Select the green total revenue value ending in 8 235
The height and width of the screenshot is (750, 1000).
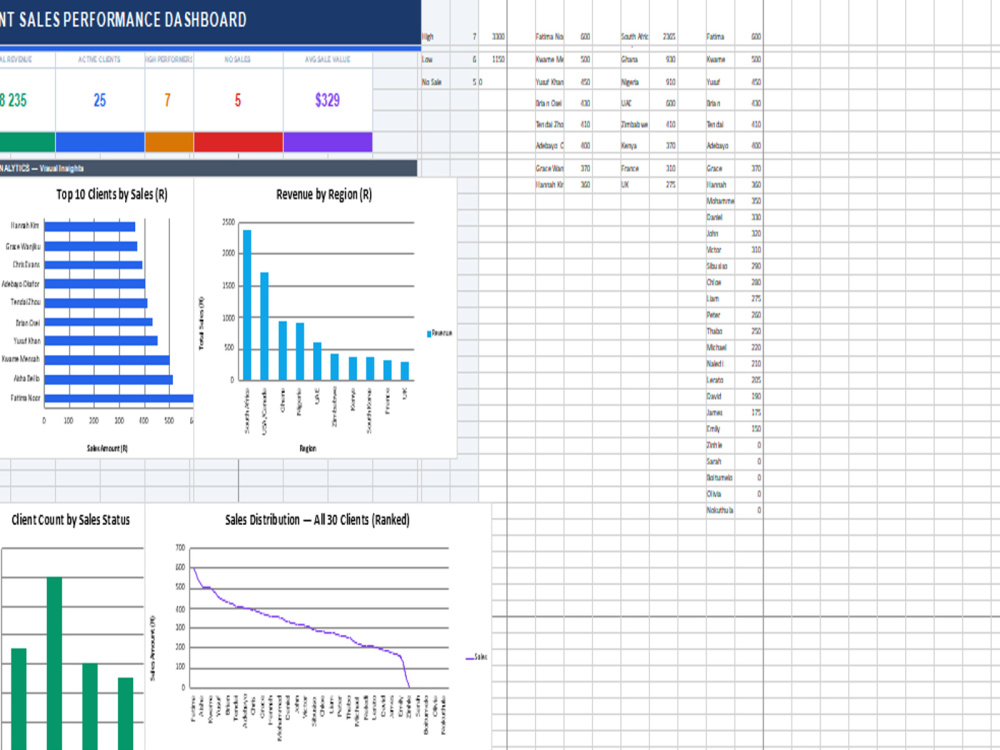pos(27,100)
